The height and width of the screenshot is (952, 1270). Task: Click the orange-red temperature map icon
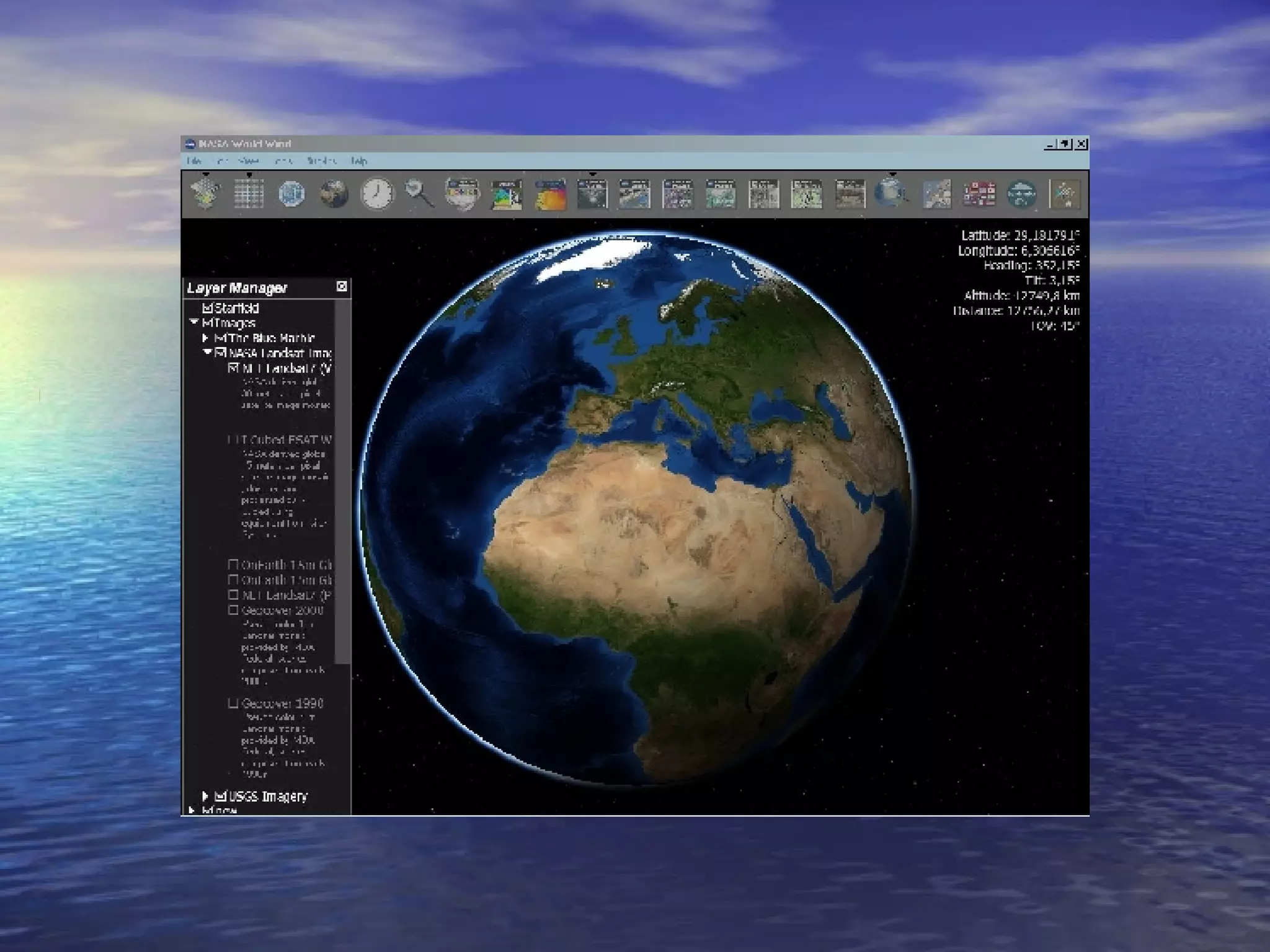(550, 194)
